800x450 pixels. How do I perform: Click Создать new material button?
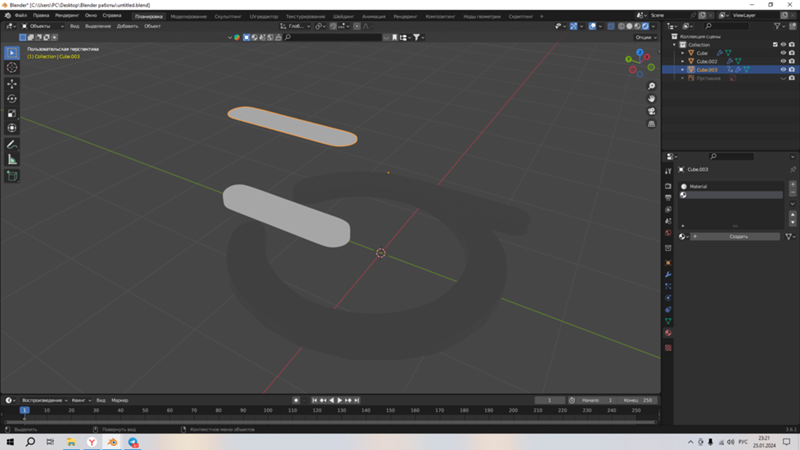[x=738, y=237]
